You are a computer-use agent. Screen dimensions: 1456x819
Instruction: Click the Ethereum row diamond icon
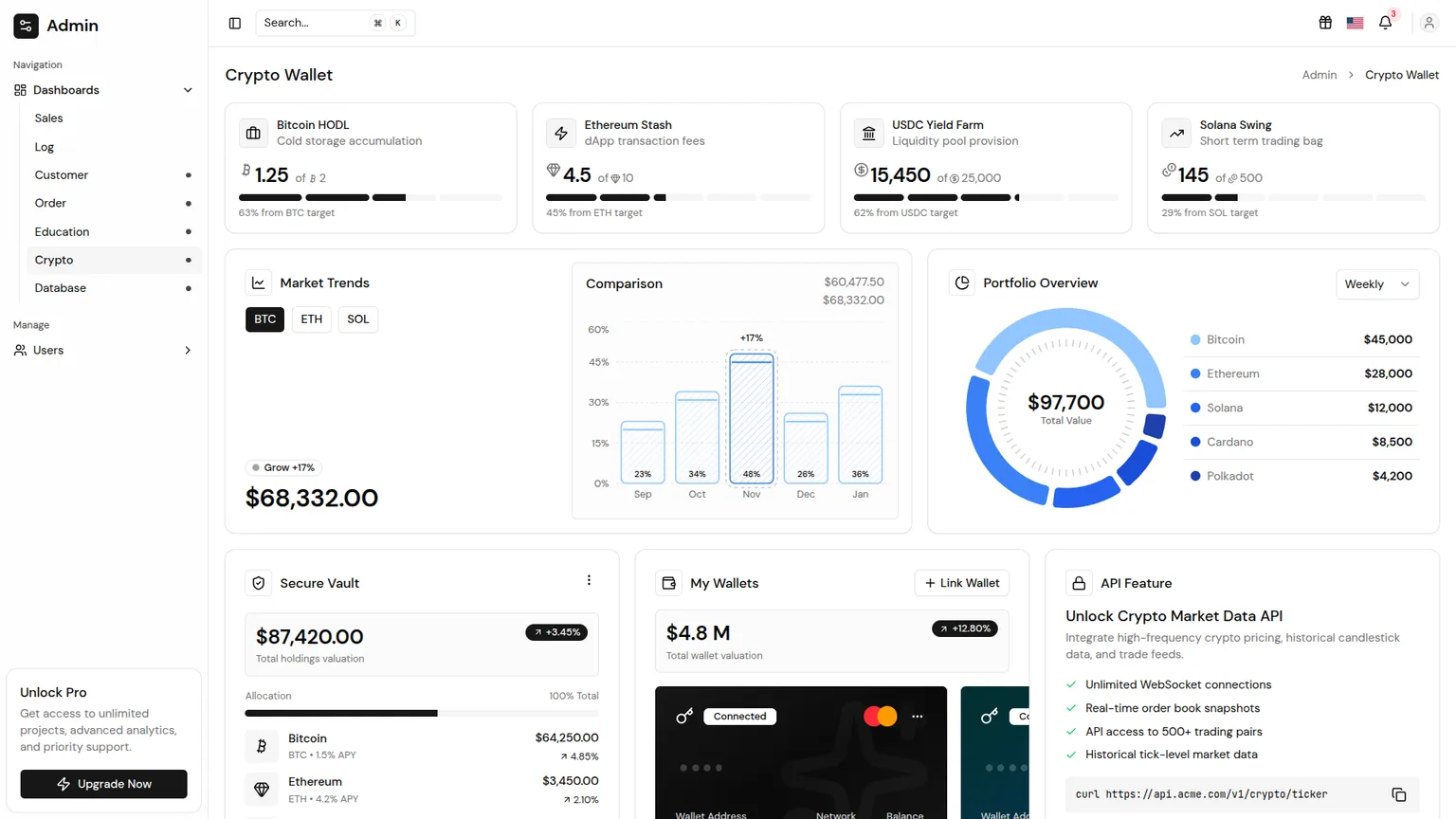[x=262, y=789]
